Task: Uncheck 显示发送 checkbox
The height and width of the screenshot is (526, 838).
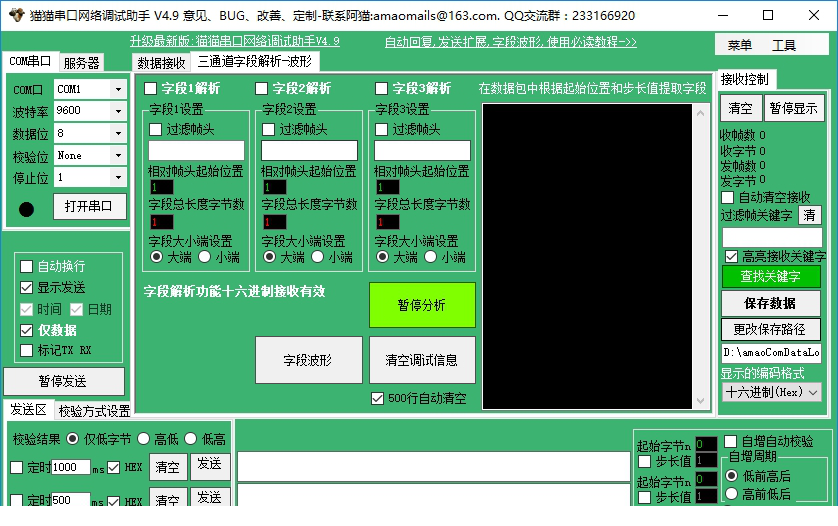Action: 26,288
